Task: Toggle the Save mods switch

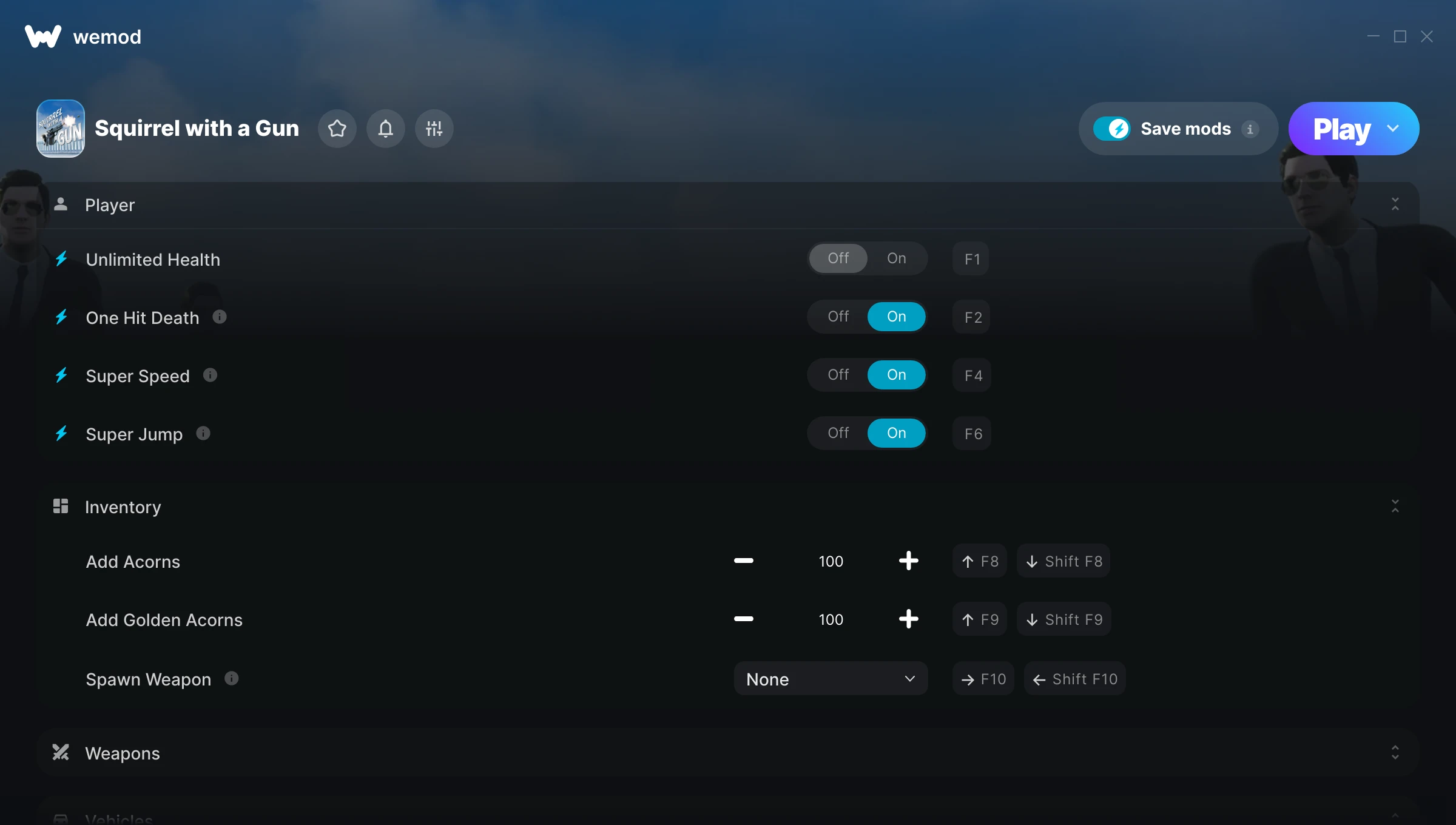Action: coord(1111,129)
